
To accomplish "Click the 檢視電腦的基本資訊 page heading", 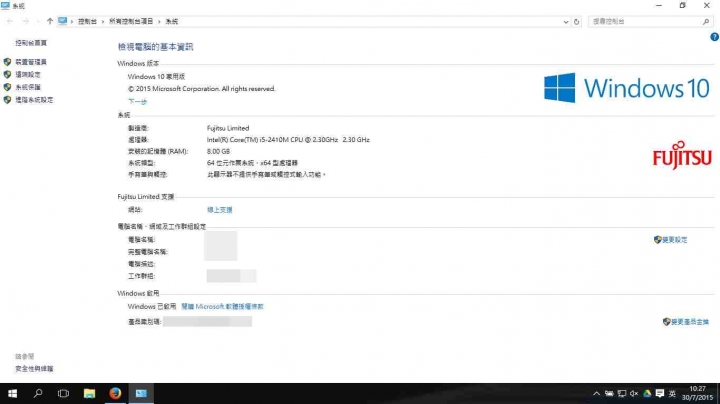I will (x=155, y=47).
